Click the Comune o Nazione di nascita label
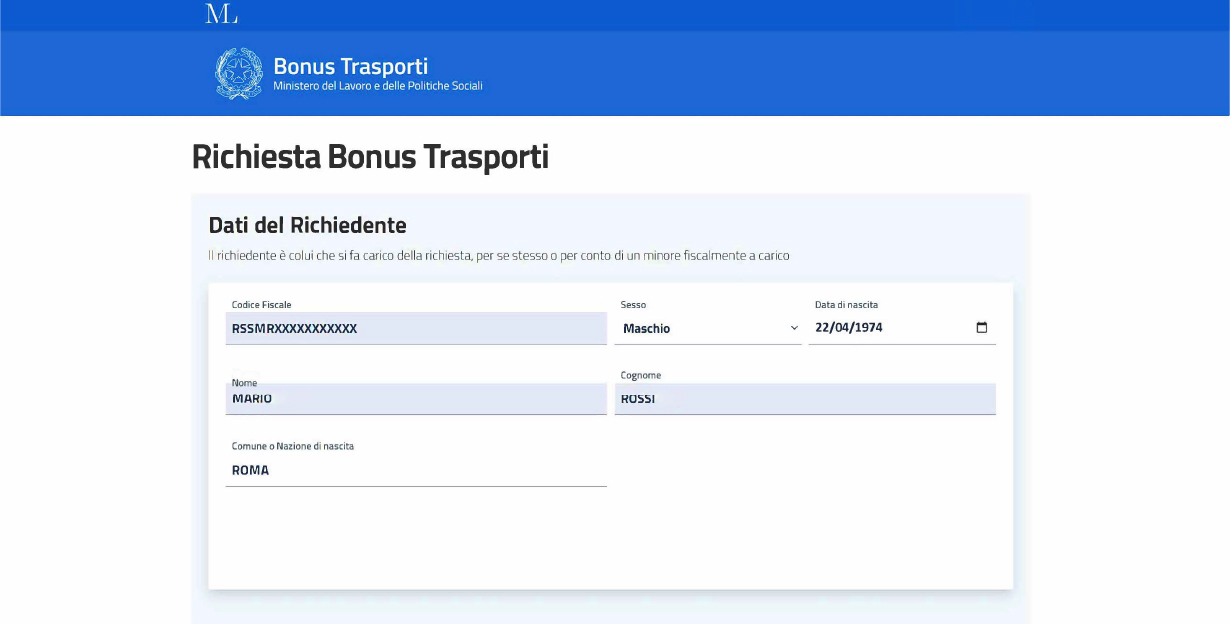 pyautogui.click(x=292, y=446)
